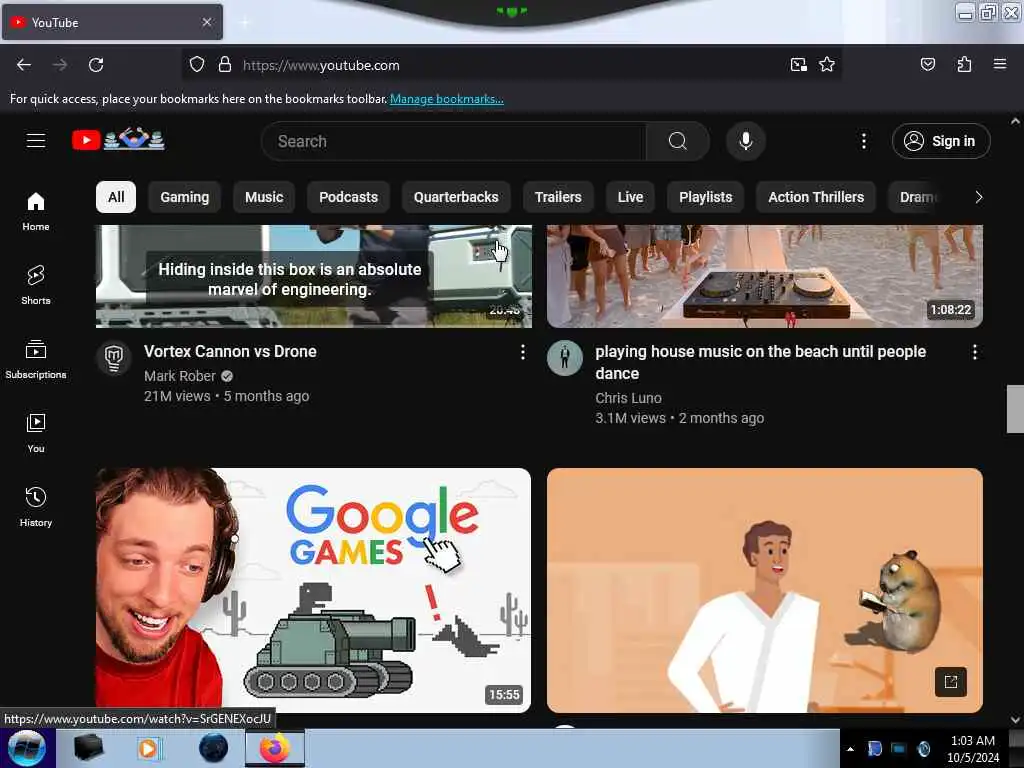Click Chris Luno channel avatar
The height and width of the screenshot is (768, 1024).
(565, 358)
